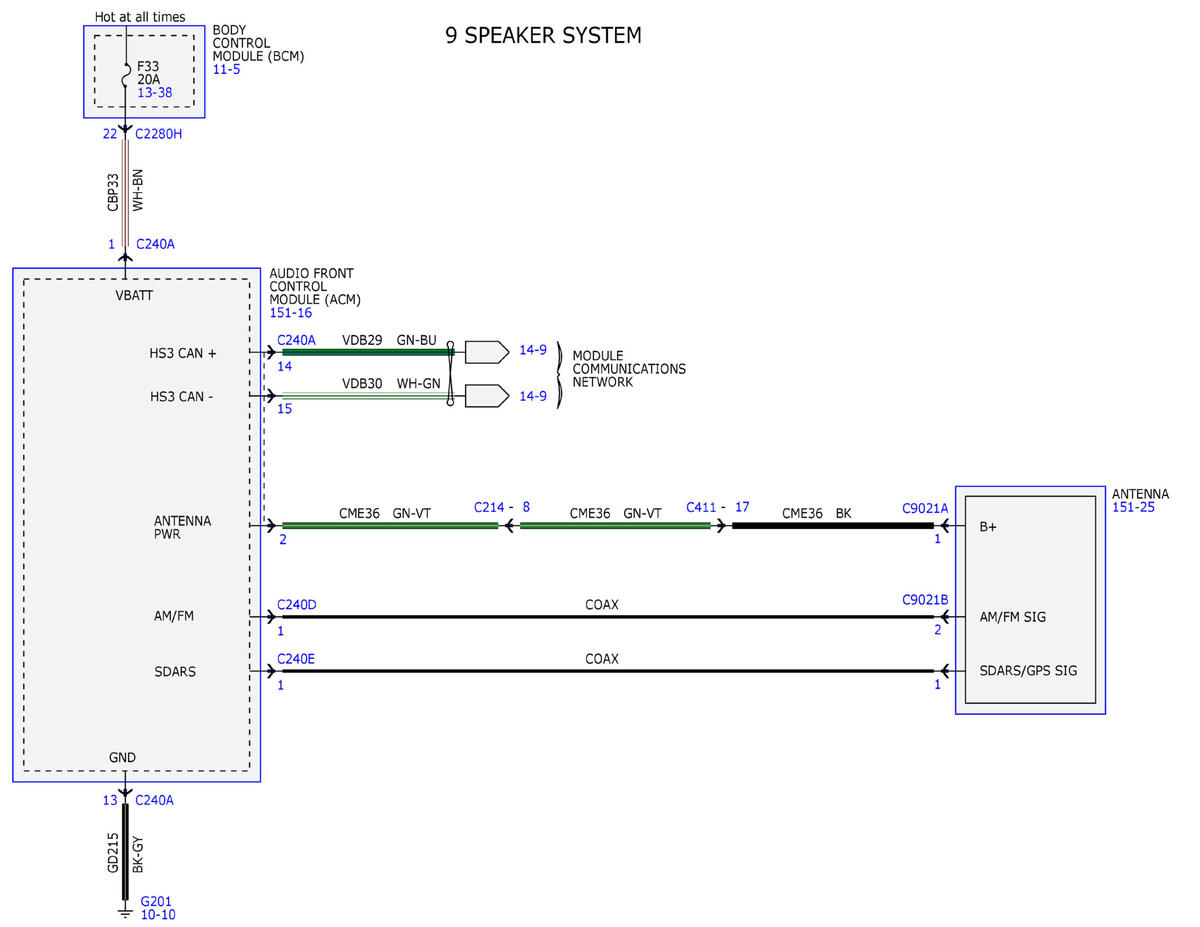Click the "Hot at all times" label

[x=139, y=17]
